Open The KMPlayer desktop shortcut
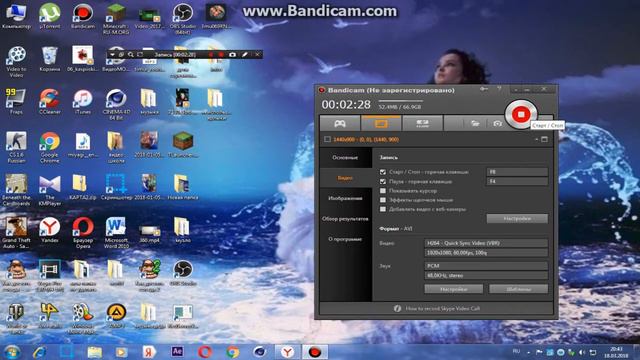The width and height of the screenshot is (640, 360). (x=49, y=190)
